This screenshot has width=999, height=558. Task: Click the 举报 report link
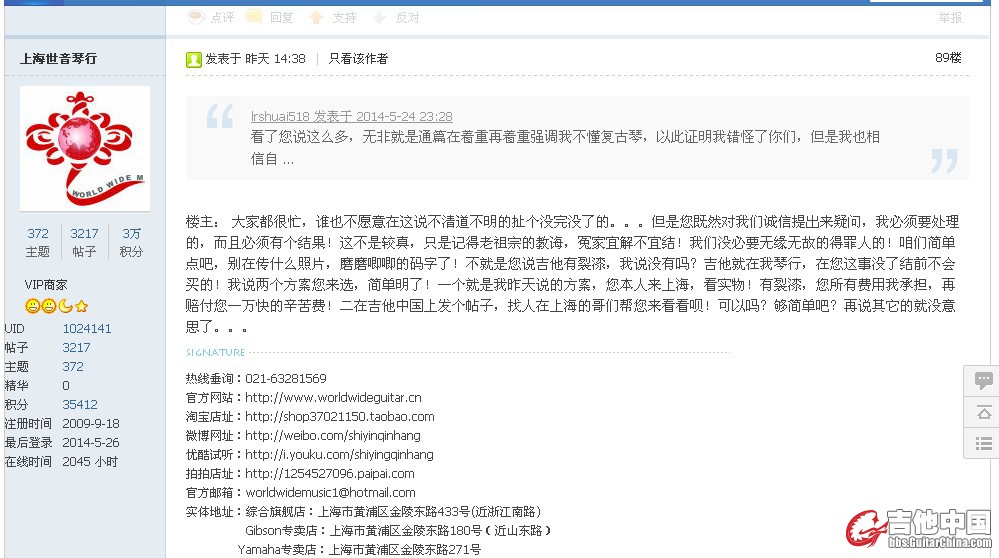950,17
